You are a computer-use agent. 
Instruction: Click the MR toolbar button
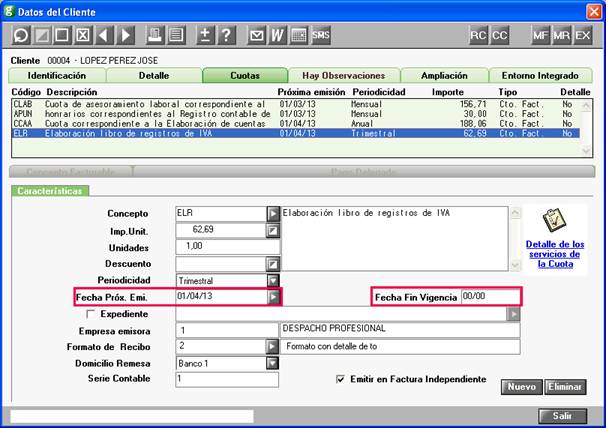point(562,36)
